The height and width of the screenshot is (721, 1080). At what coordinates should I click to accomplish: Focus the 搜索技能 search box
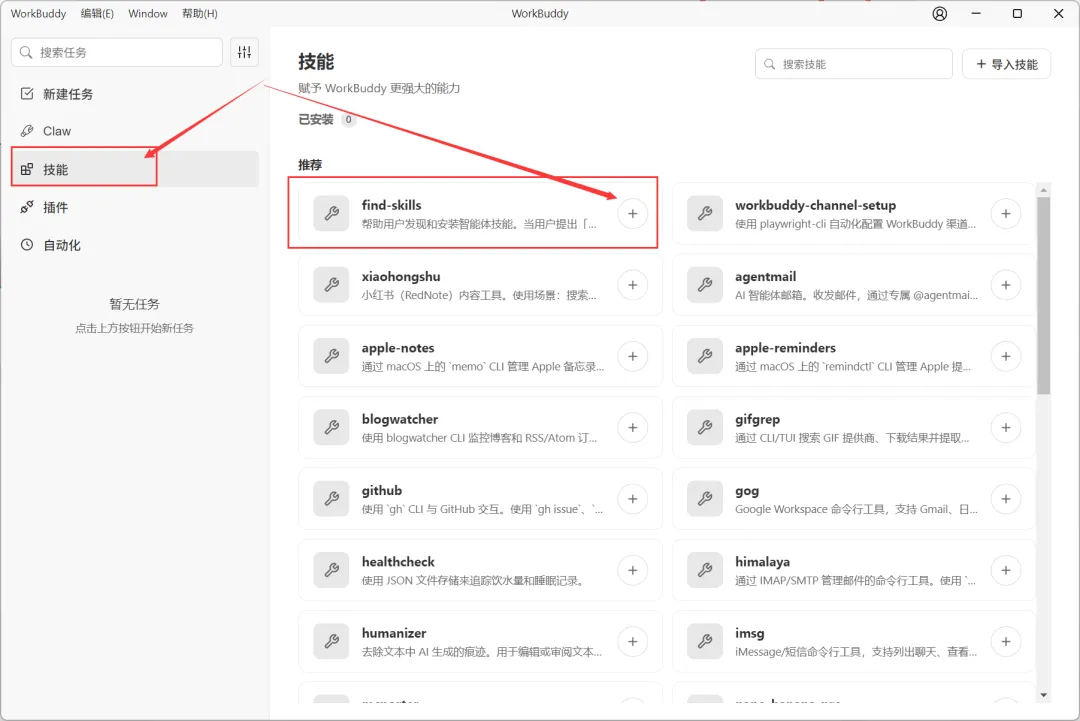(x=854, y=64)
